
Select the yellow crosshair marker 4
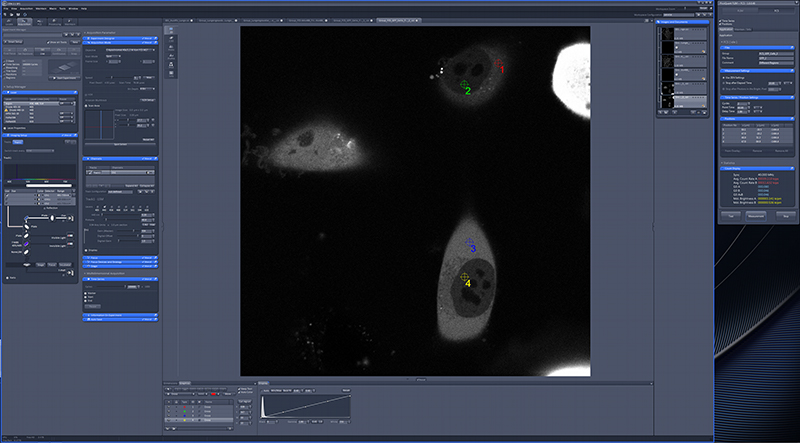point(464,277)
